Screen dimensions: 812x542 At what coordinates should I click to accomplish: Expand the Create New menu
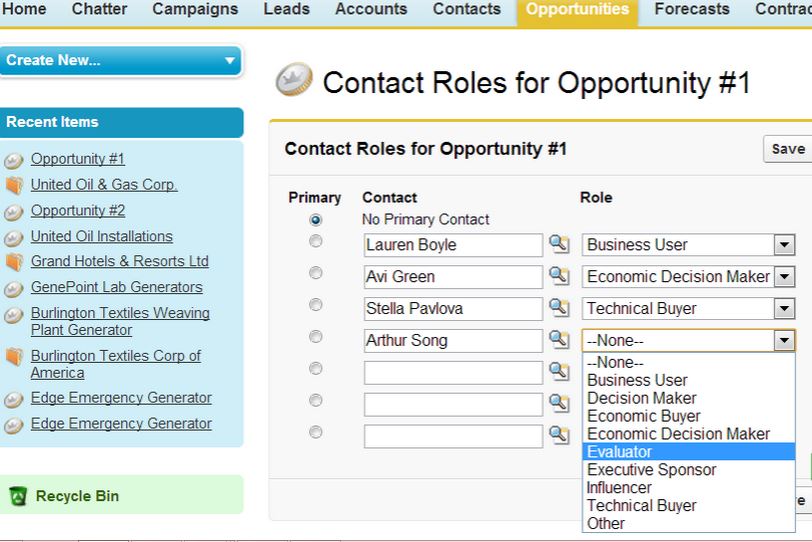(x=230, y=61)
